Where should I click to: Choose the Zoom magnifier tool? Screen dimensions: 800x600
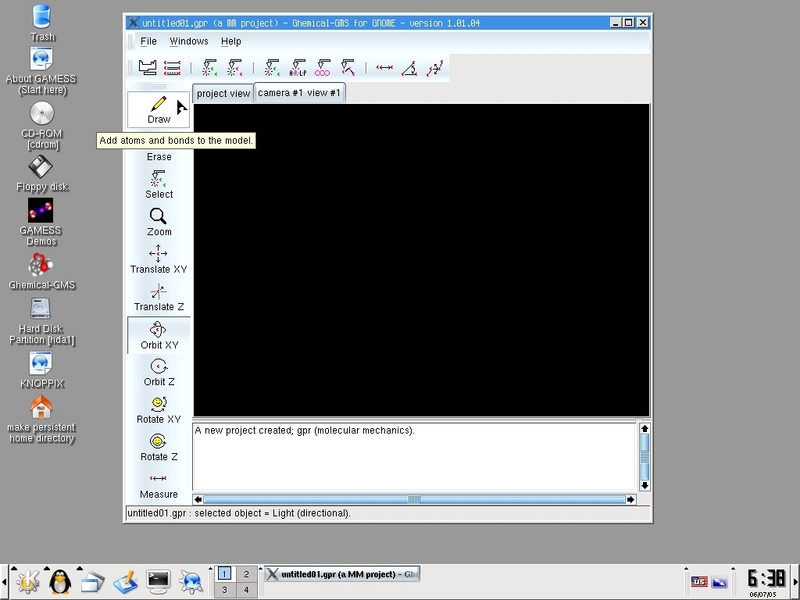point(158,221)
